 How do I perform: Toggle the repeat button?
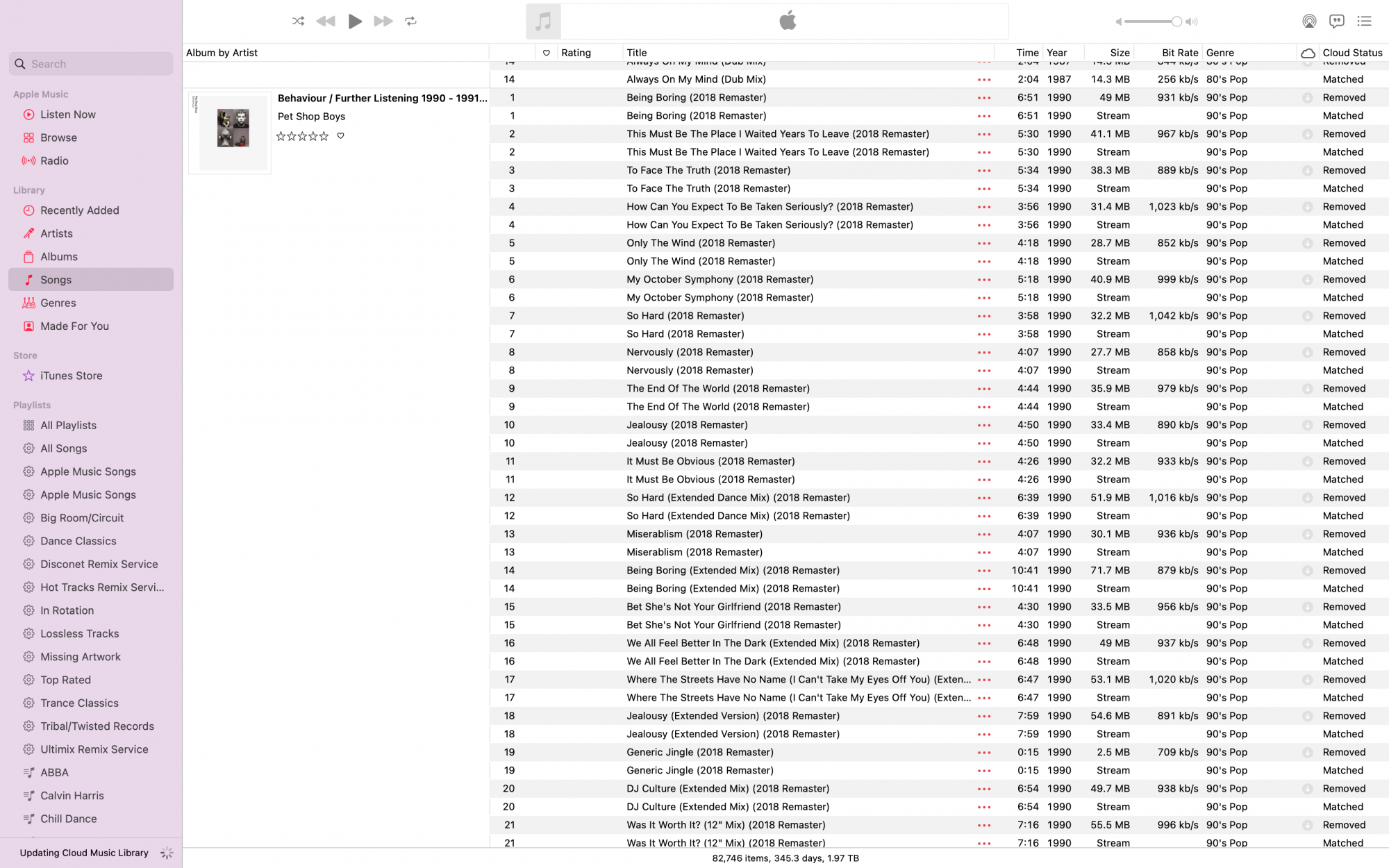[411, 21]
